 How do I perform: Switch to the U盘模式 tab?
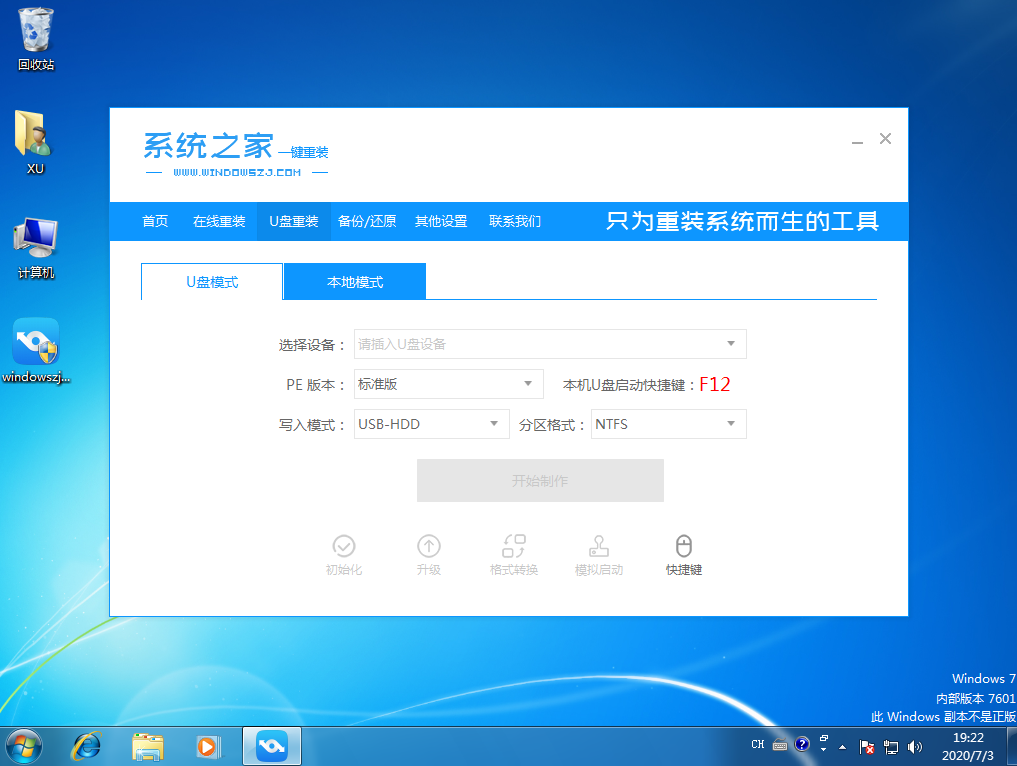212,282
